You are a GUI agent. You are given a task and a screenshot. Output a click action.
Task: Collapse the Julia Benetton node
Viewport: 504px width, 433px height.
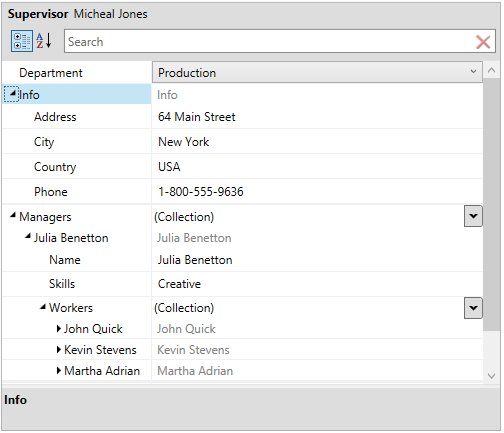(28, 237)
